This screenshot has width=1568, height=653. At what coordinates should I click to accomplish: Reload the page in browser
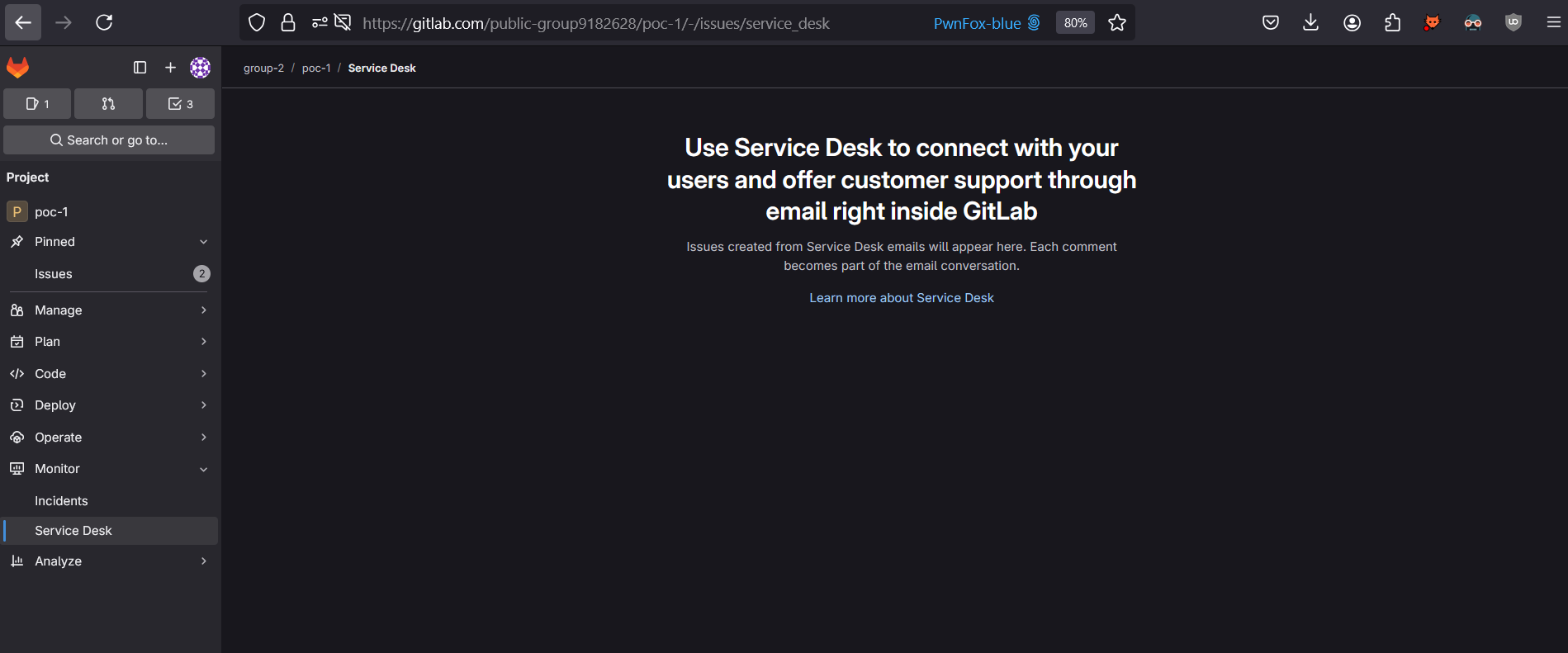click(x=104, y=23)
